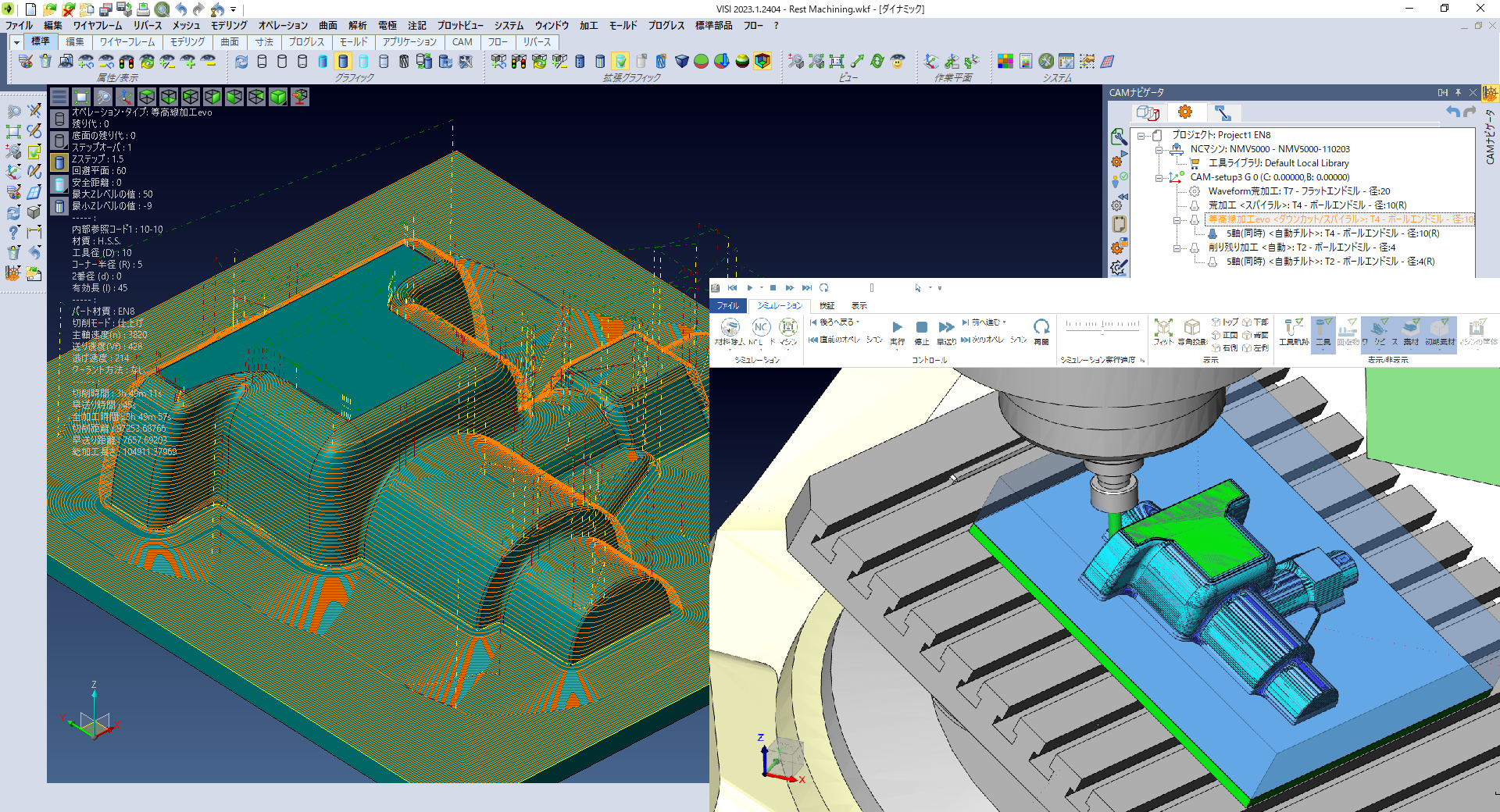1500x812 pixels.
Task: Select Back (背面) view in simulation
Action: click(x=1255, y=335)
